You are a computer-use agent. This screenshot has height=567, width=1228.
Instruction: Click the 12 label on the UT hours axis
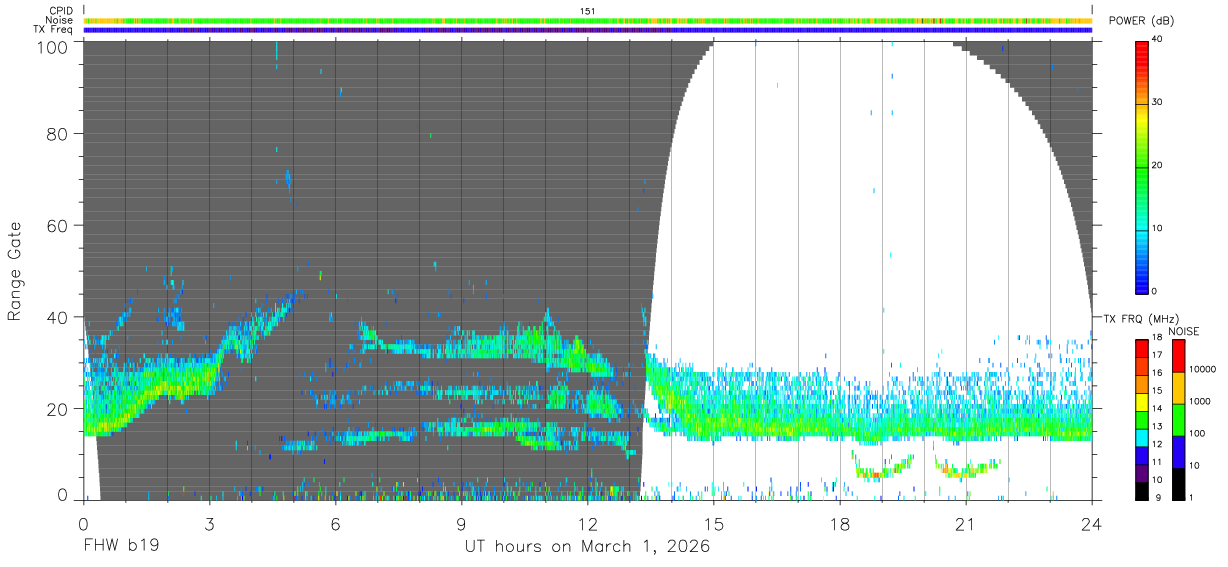pyautogui.click(x=588, y=523)
